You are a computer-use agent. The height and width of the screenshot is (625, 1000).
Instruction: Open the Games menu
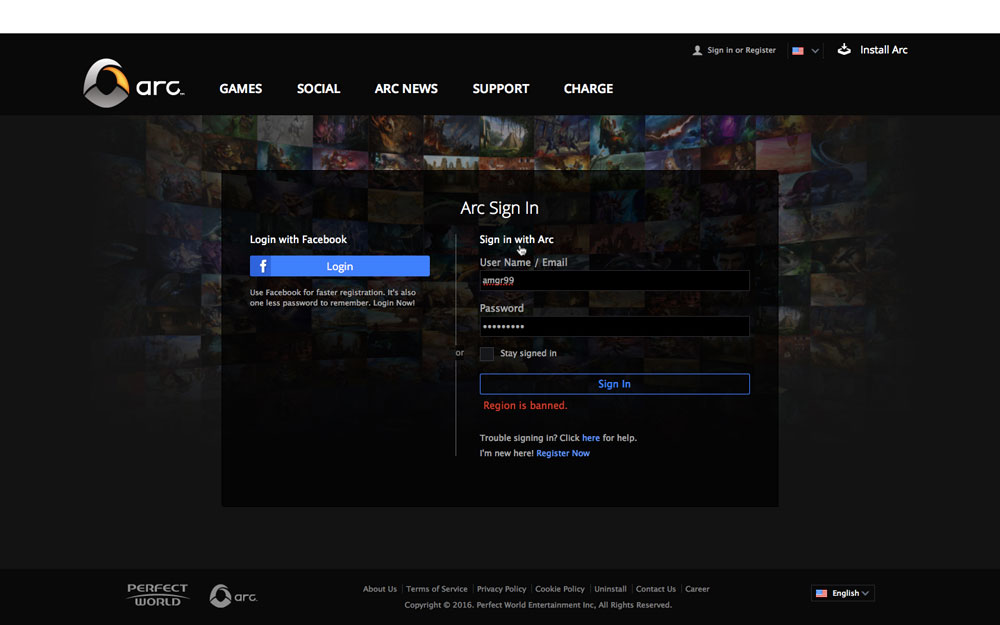click(240, 89)
